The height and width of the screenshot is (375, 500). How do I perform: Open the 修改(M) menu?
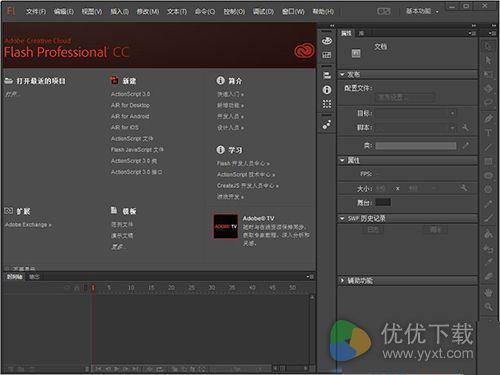(x=148, y=12)
